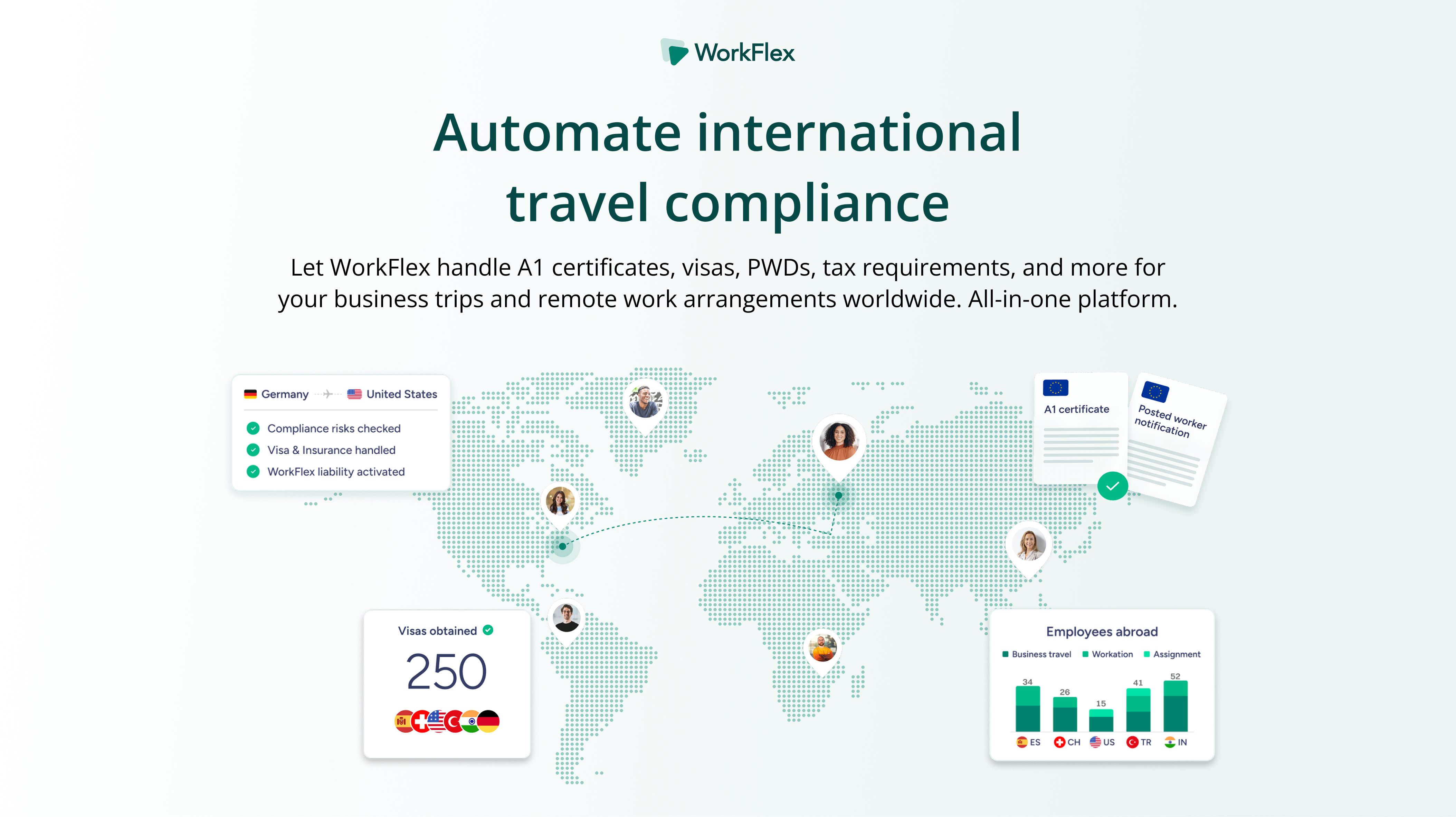Click the airplane icon between Germany and United States
Image resolution: width=1456 pixels, height=817 pixels.
[x=328, y=394]
